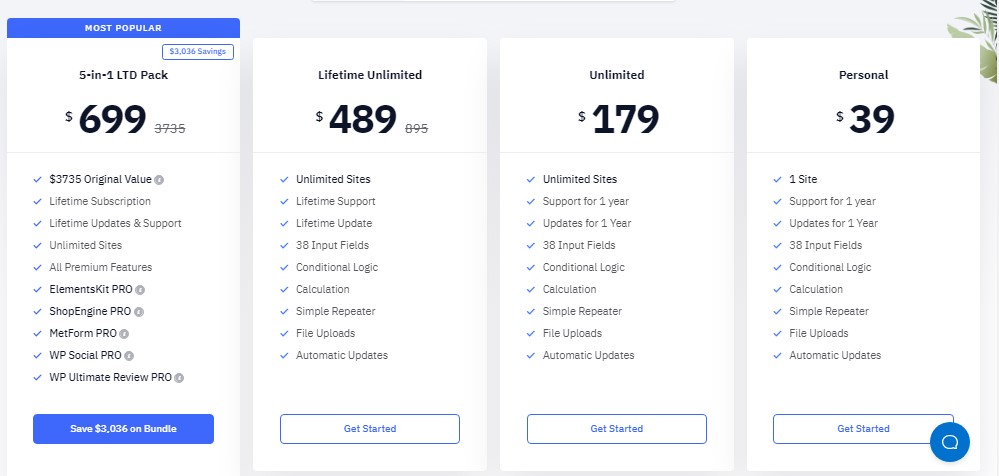Click the Most Popular banner

[123, 28]
